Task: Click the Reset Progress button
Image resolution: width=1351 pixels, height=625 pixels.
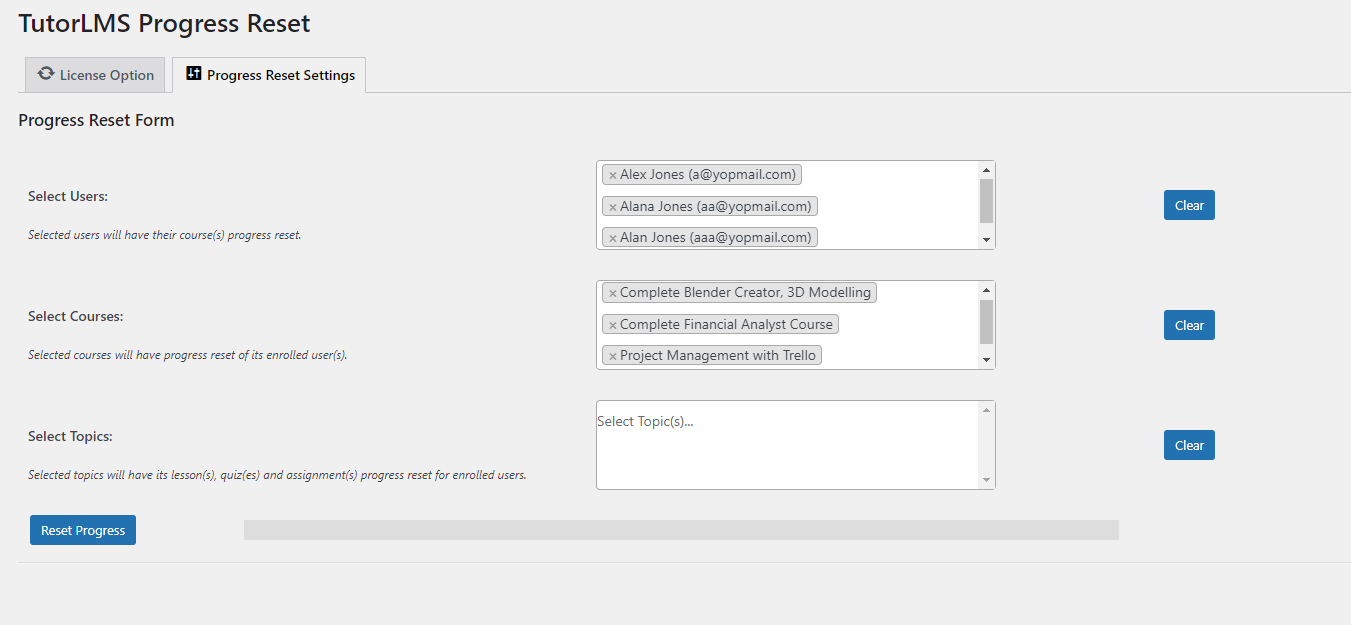Action: pyautogui.click(x=83, y=530)
